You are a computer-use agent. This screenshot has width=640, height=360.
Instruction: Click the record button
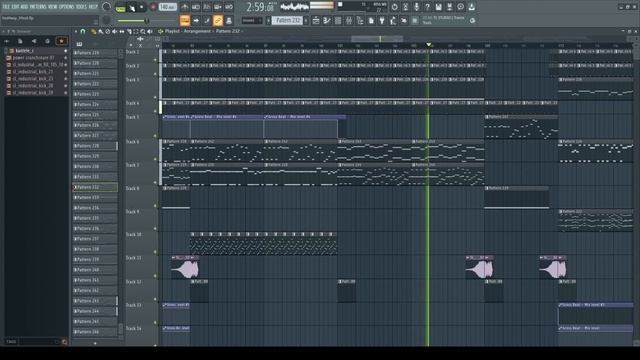(153, 7)
